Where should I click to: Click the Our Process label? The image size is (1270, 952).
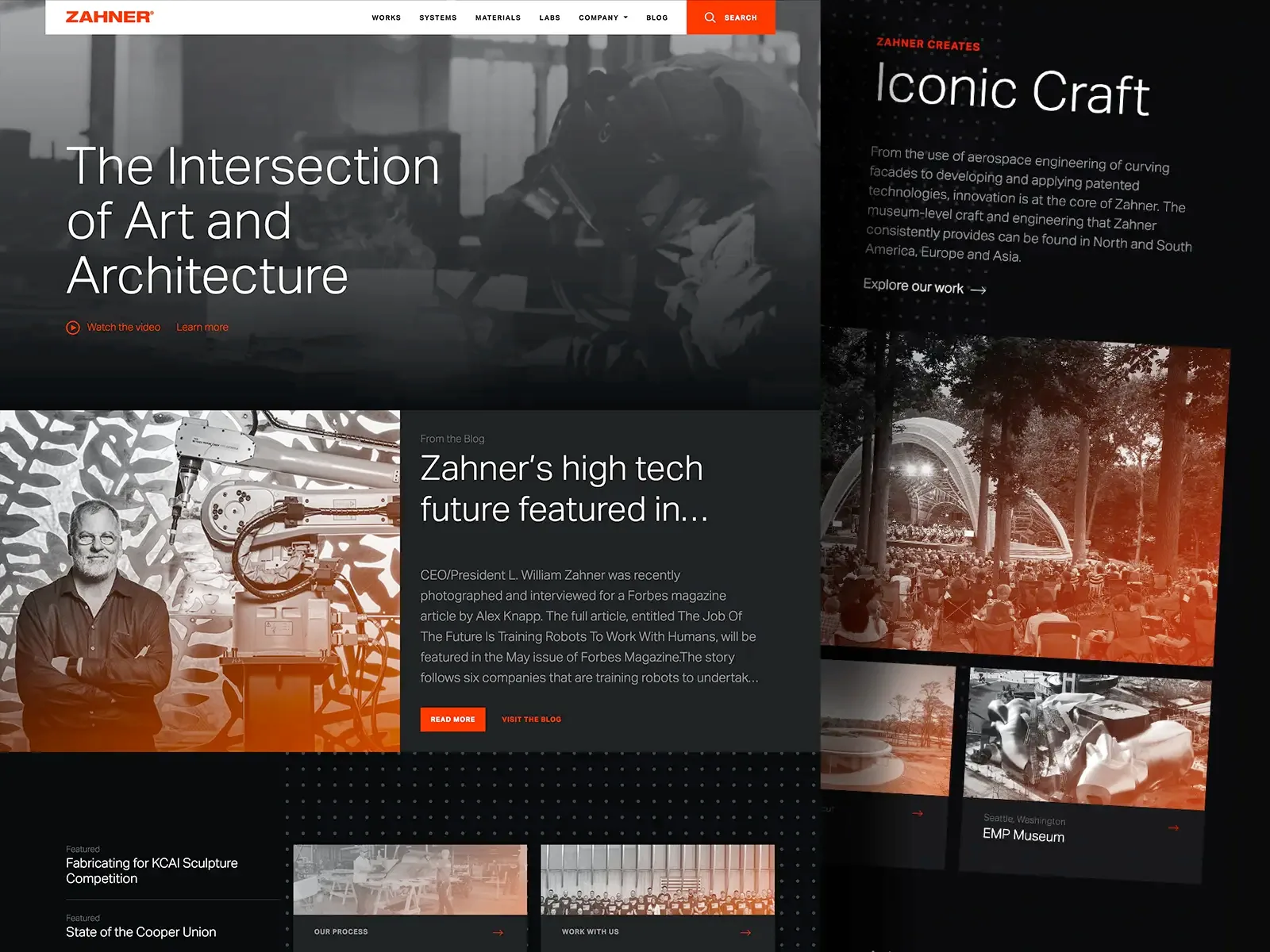click(x=341, y=932)
